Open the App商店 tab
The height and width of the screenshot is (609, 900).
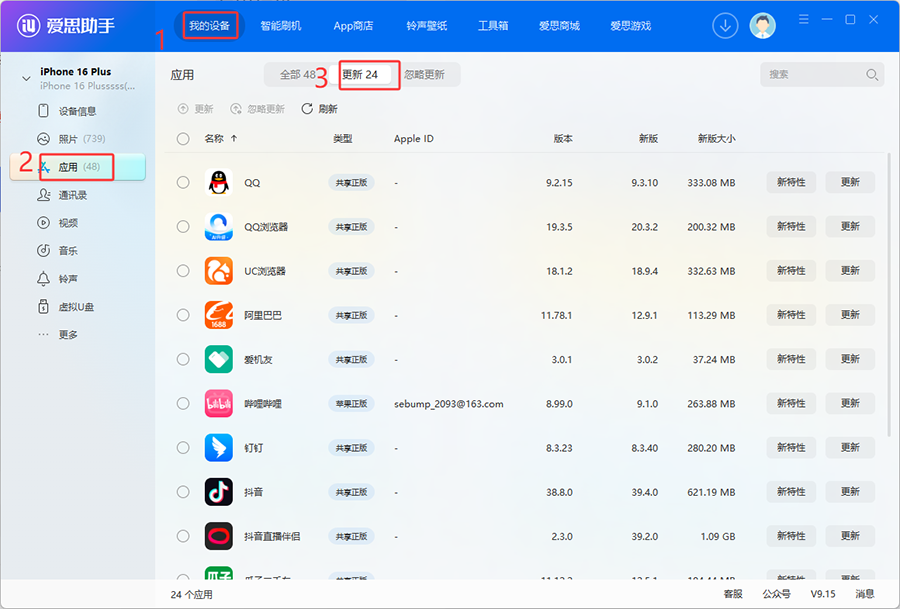354,26
